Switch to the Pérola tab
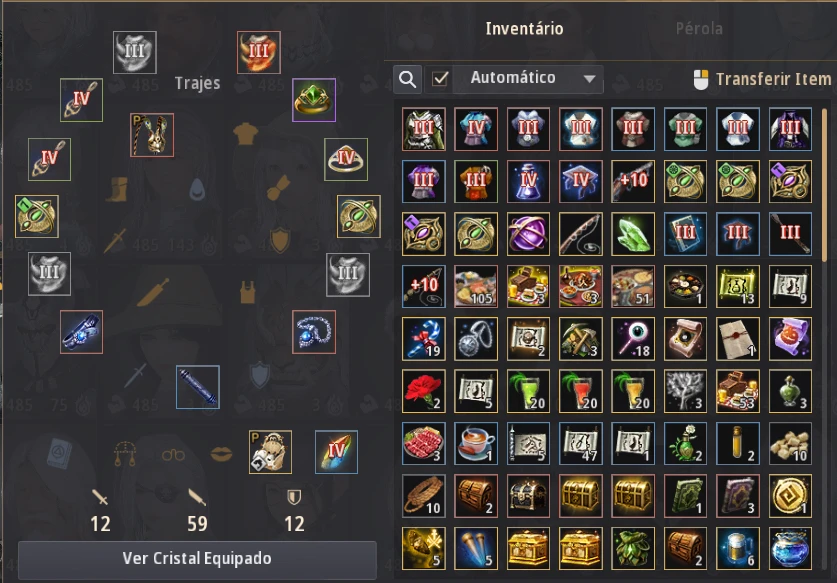 [x=699, y=29]
